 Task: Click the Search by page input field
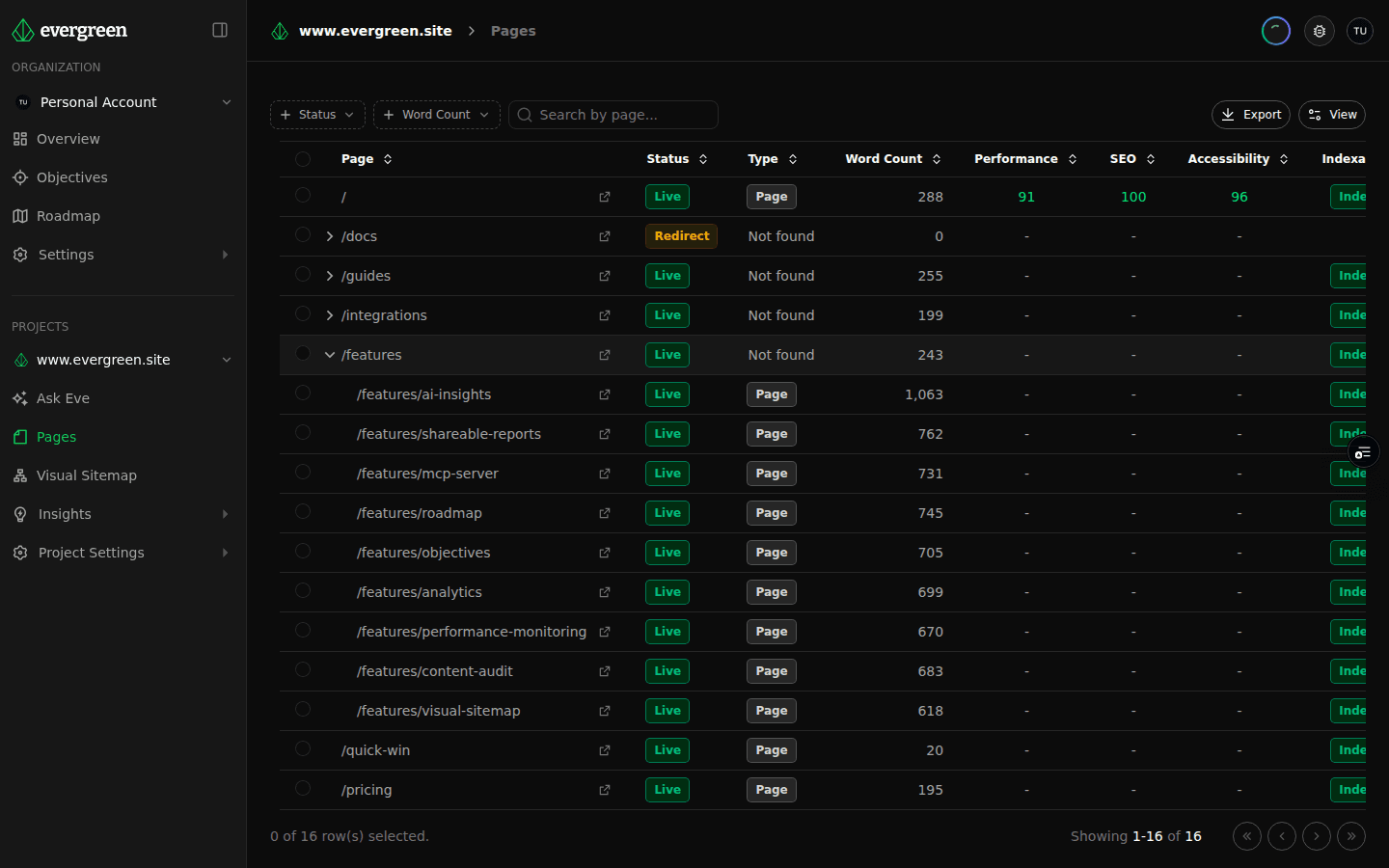[613, 114]
